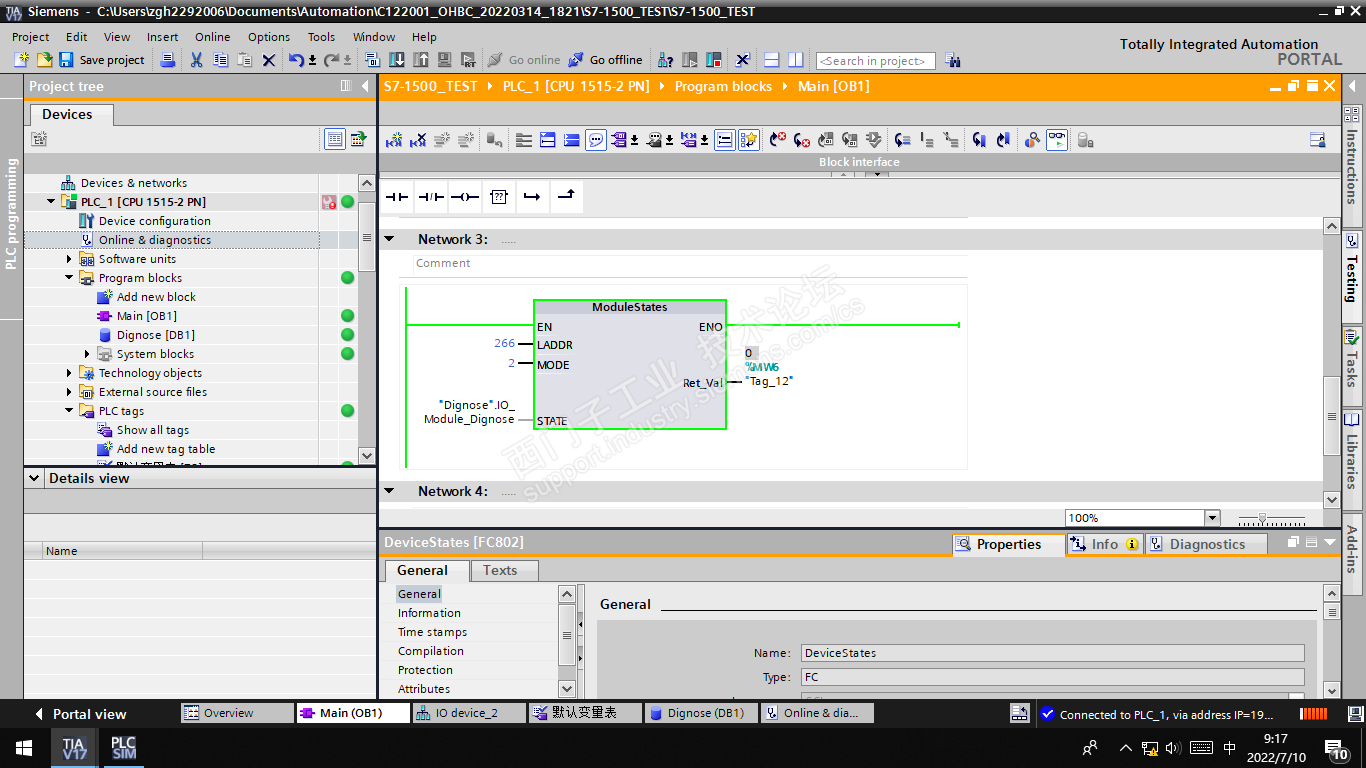Collapse the PLC_1 tree node

click(x=51, y=202)
